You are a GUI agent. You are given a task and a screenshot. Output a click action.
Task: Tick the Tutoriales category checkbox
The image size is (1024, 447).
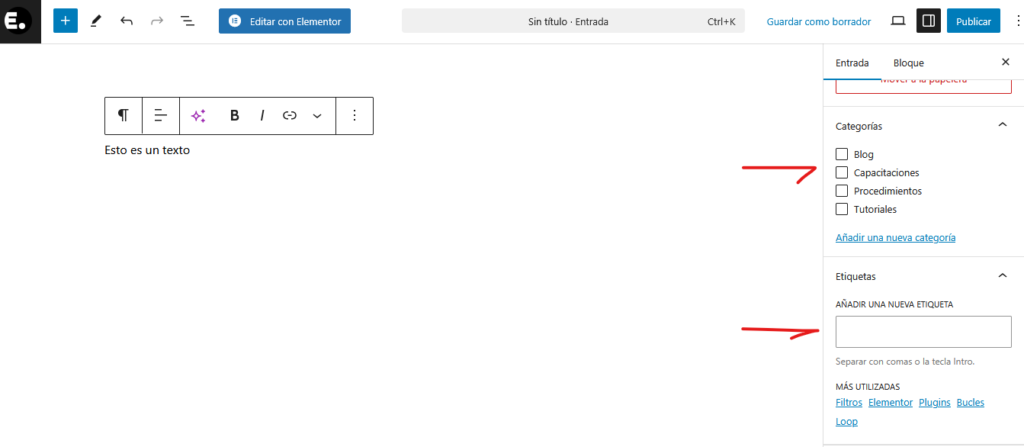842,209
